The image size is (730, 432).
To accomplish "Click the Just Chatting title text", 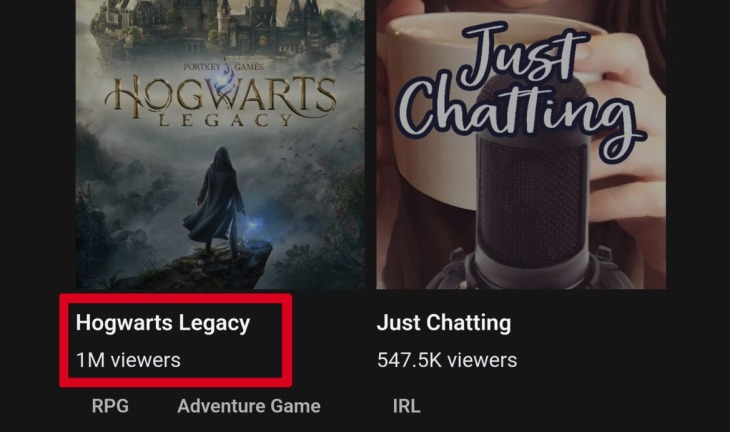I will tap(444, 323).
